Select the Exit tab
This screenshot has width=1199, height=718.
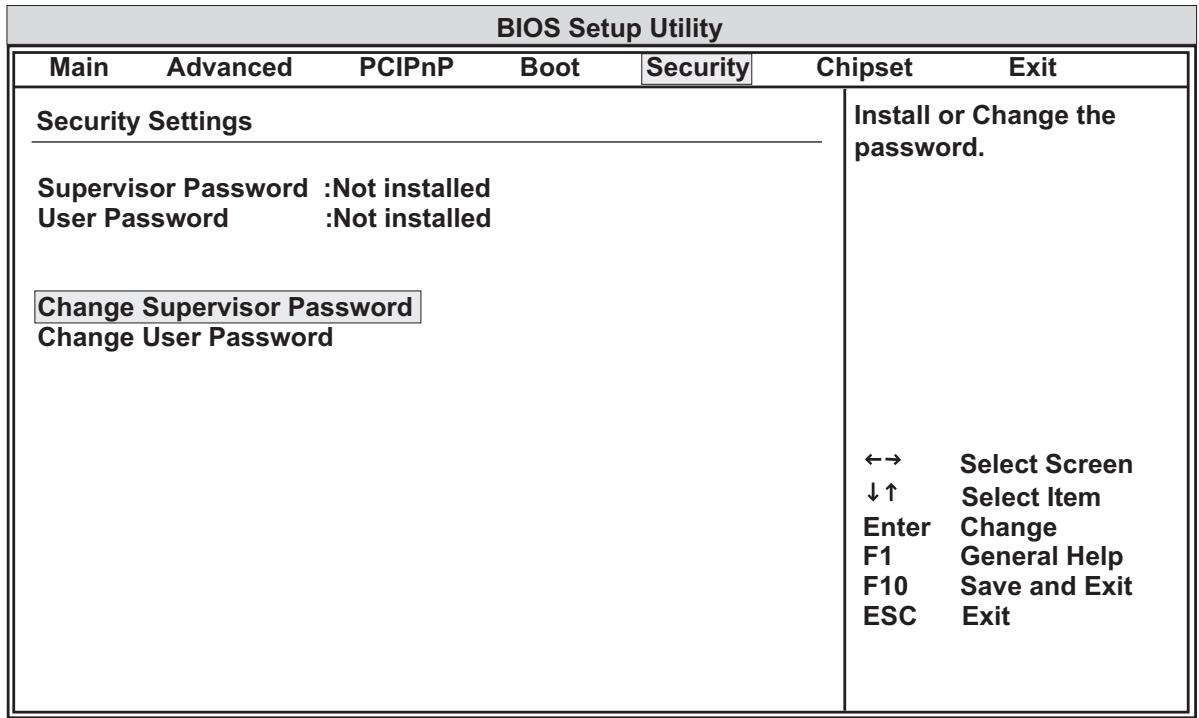coord(1032,67)
